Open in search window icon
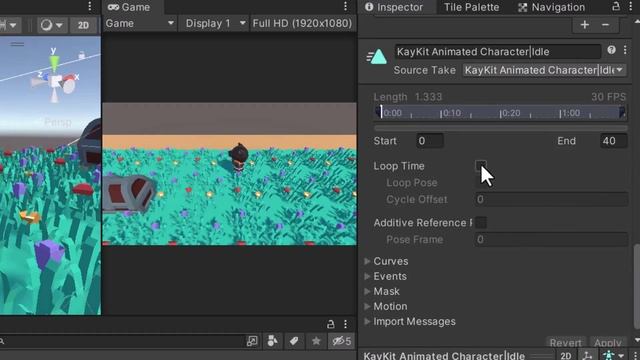Image resolution: width=640 pixels, height=360 pixels. click(x=252, y=341)
